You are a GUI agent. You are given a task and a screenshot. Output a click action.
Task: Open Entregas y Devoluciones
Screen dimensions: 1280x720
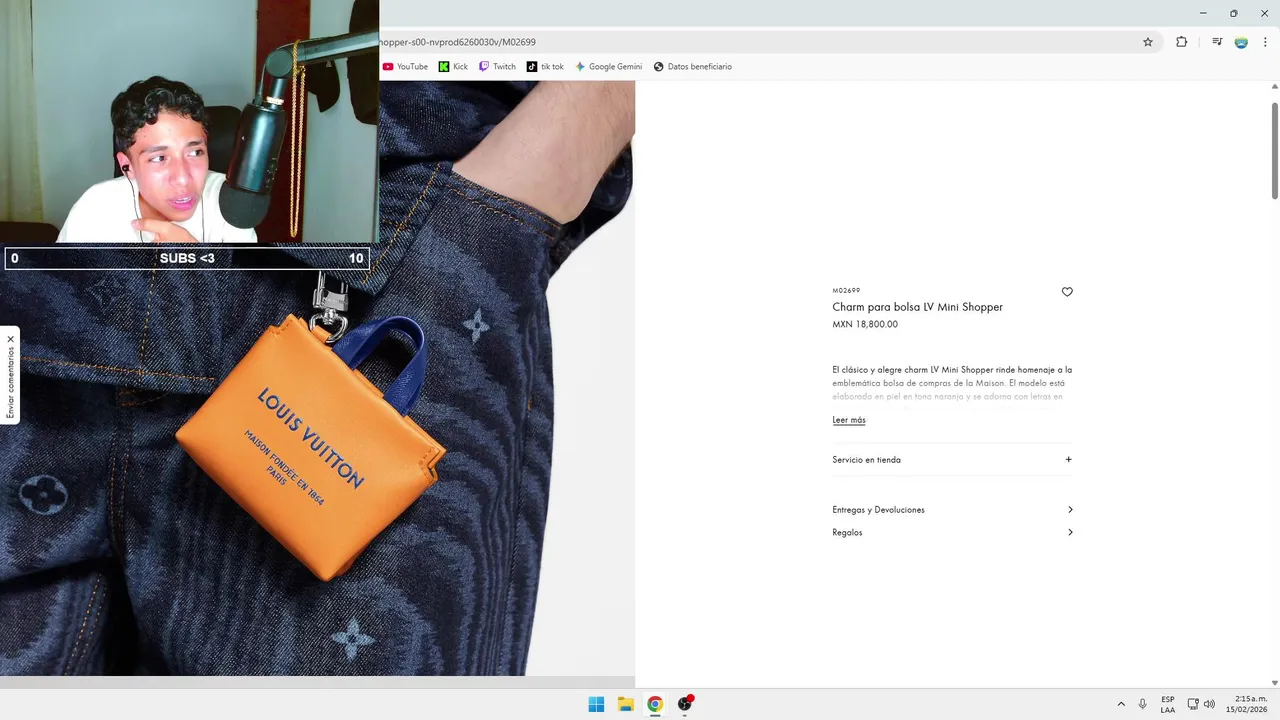point(952,510)
